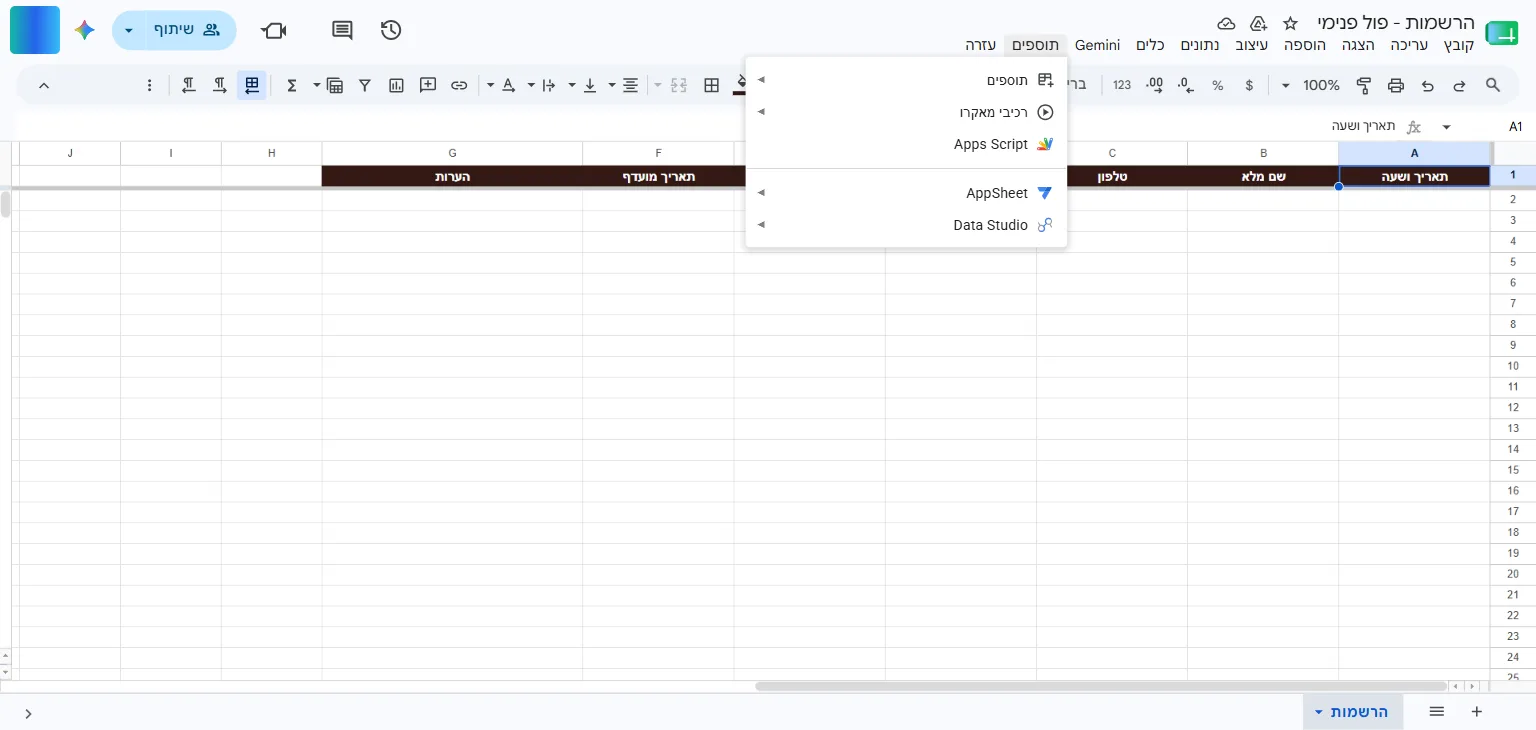
Task: Open the filter views table icon
Action: pyautogui.click(x=335, y=85)
